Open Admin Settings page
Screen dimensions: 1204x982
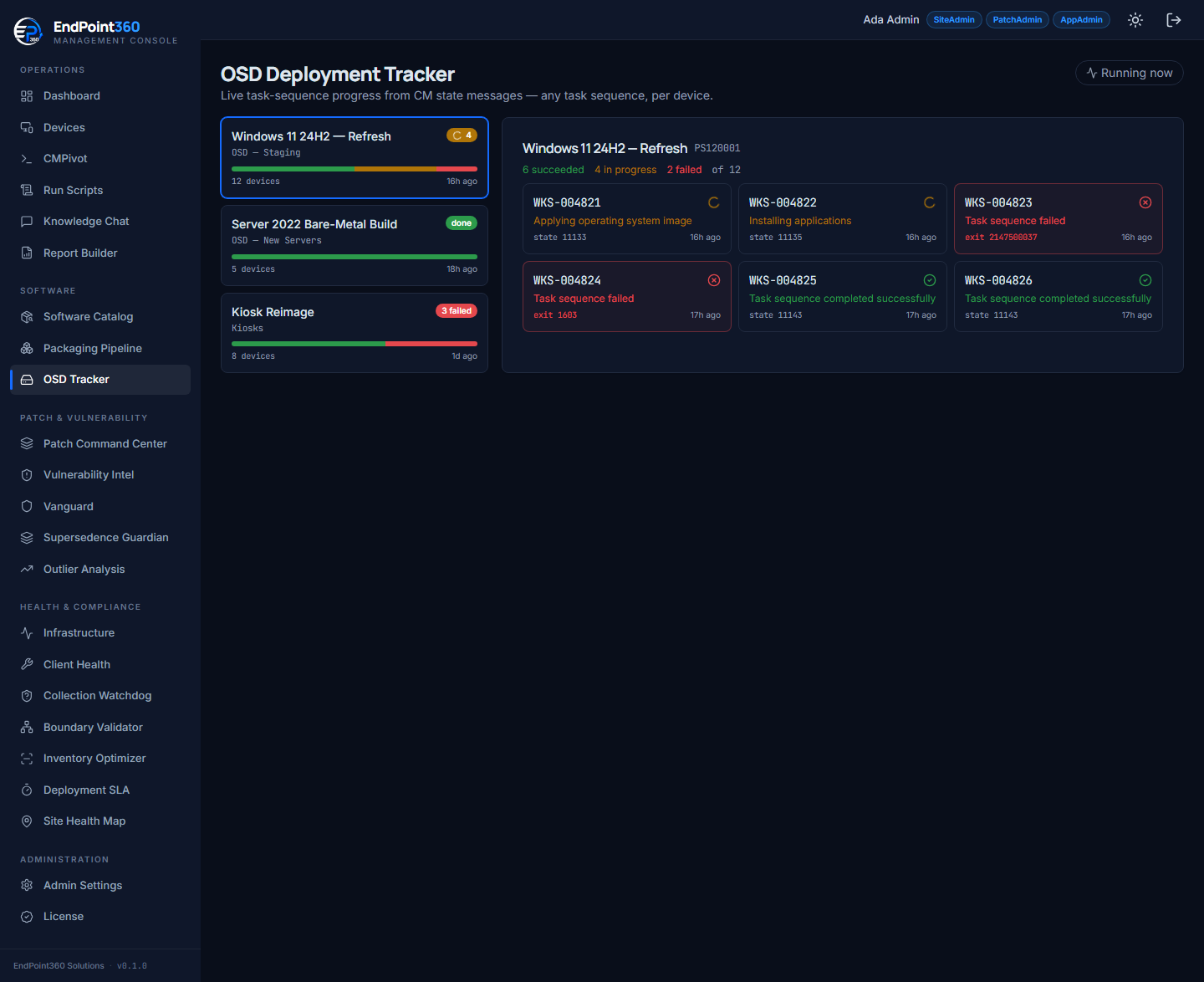[x=100, y=885]
